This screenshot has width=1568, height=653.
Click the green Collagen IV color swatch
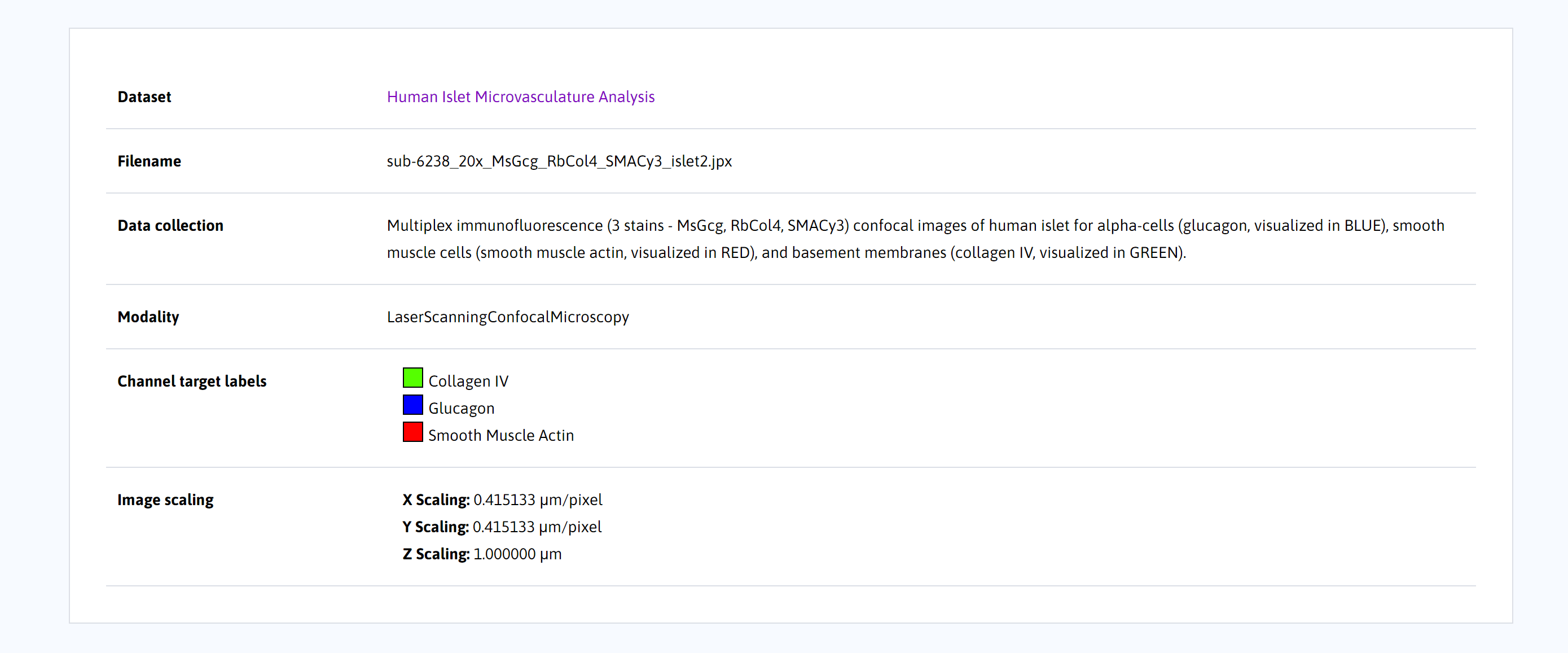pos(412,378)
